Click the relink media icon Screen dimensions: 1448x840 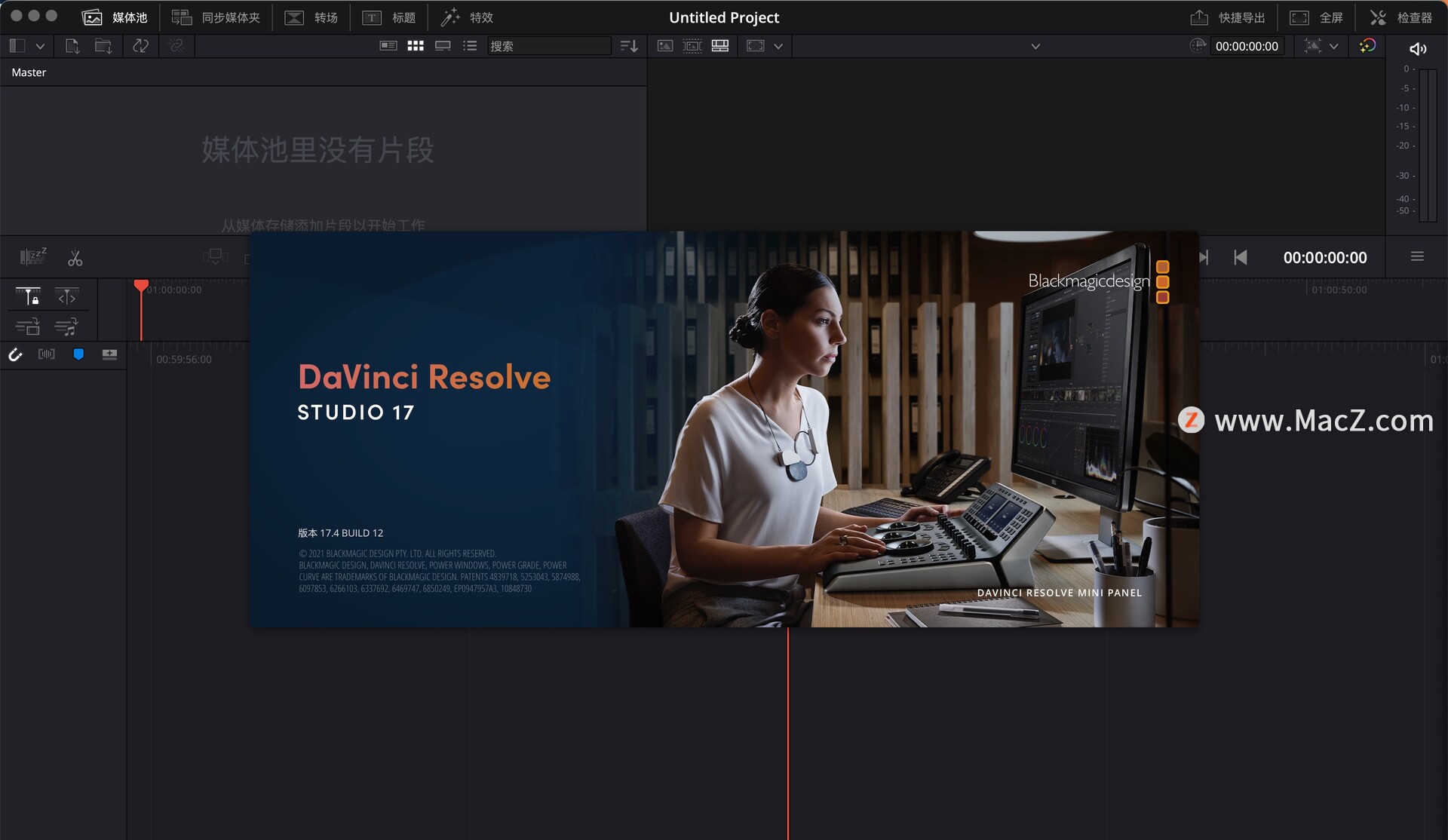(176, 46)
